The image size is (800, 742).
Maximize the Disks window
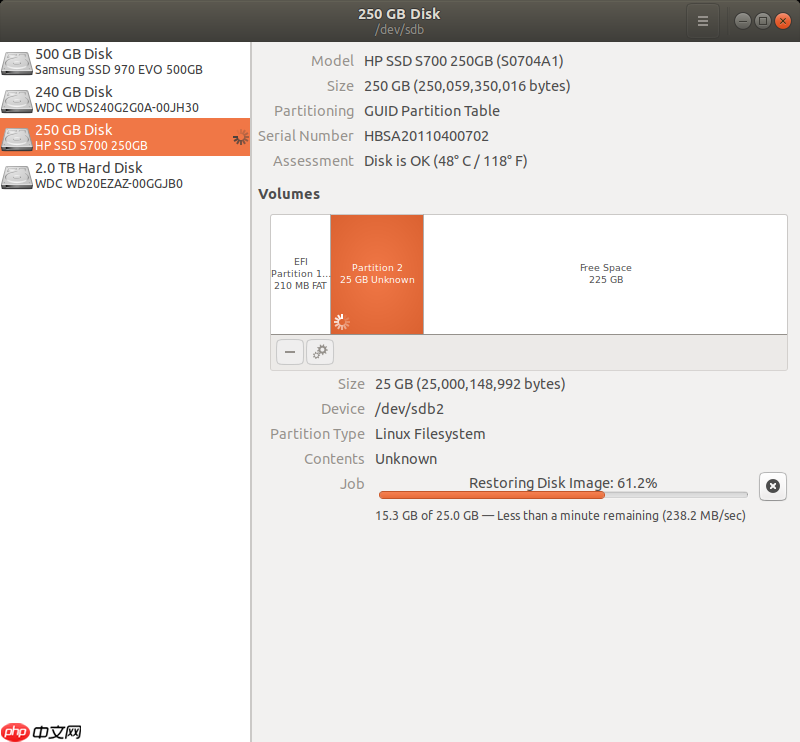[x=763, y=21]
